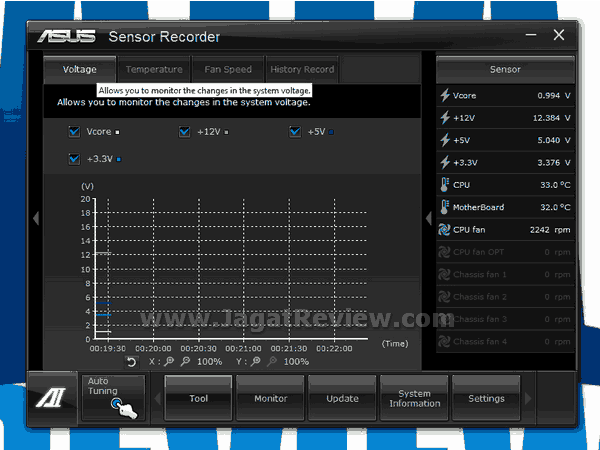The image size is (600, 450).
Task: Minimize the Sensor Recorder window
Action: coord(530,35)
